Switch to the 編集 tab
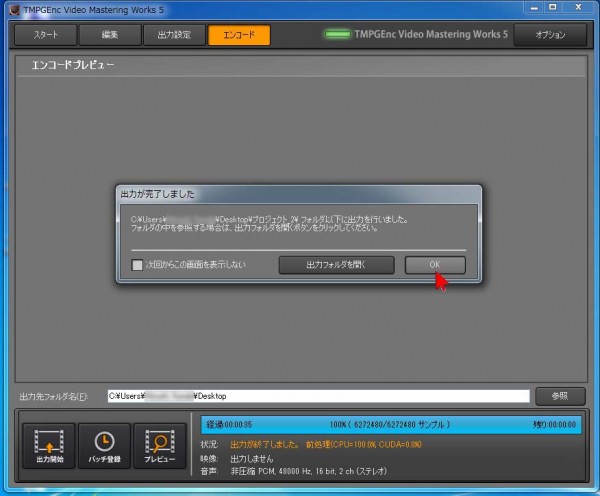Viewport: 600px width, 496px height. [x=110, y=35]
